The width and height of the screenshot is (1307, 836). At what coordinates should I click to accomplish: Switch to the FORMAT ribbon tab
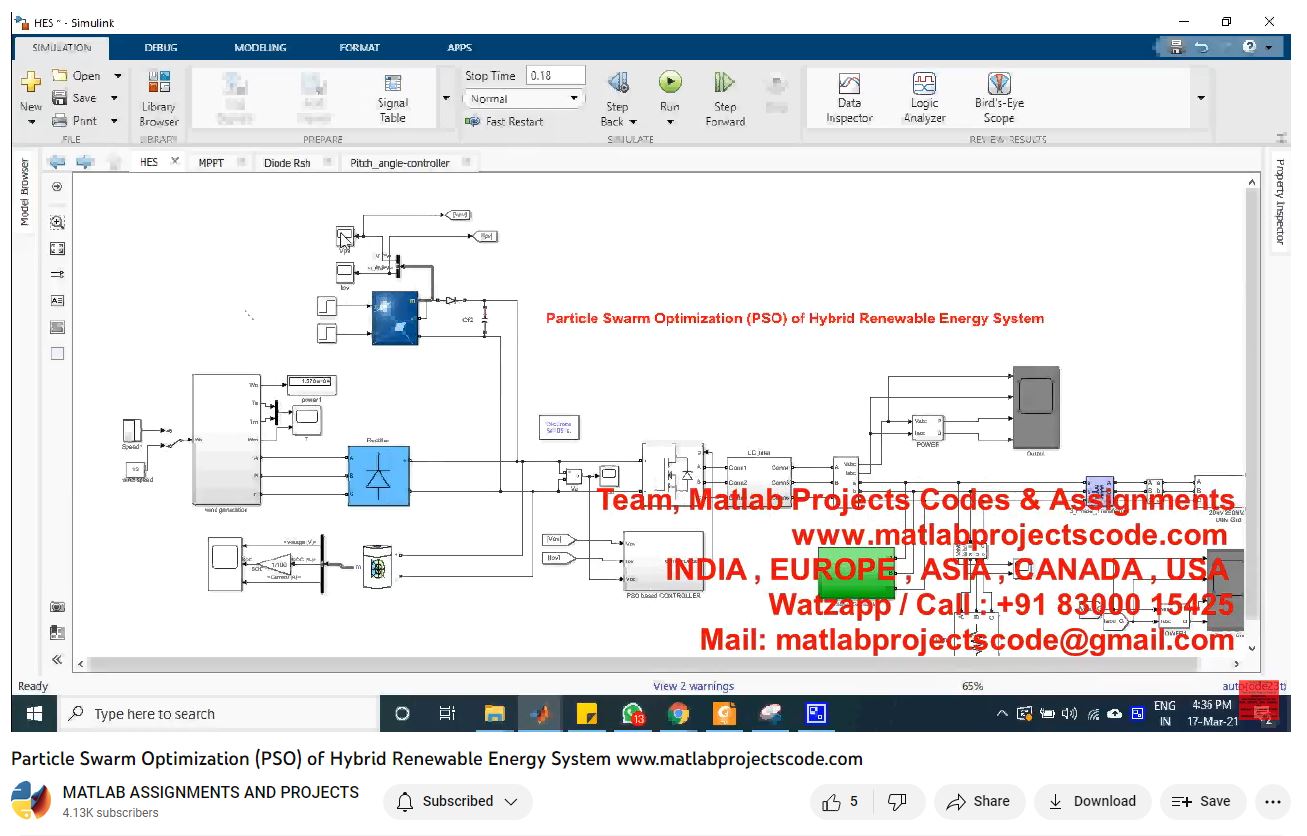point(359,47)
